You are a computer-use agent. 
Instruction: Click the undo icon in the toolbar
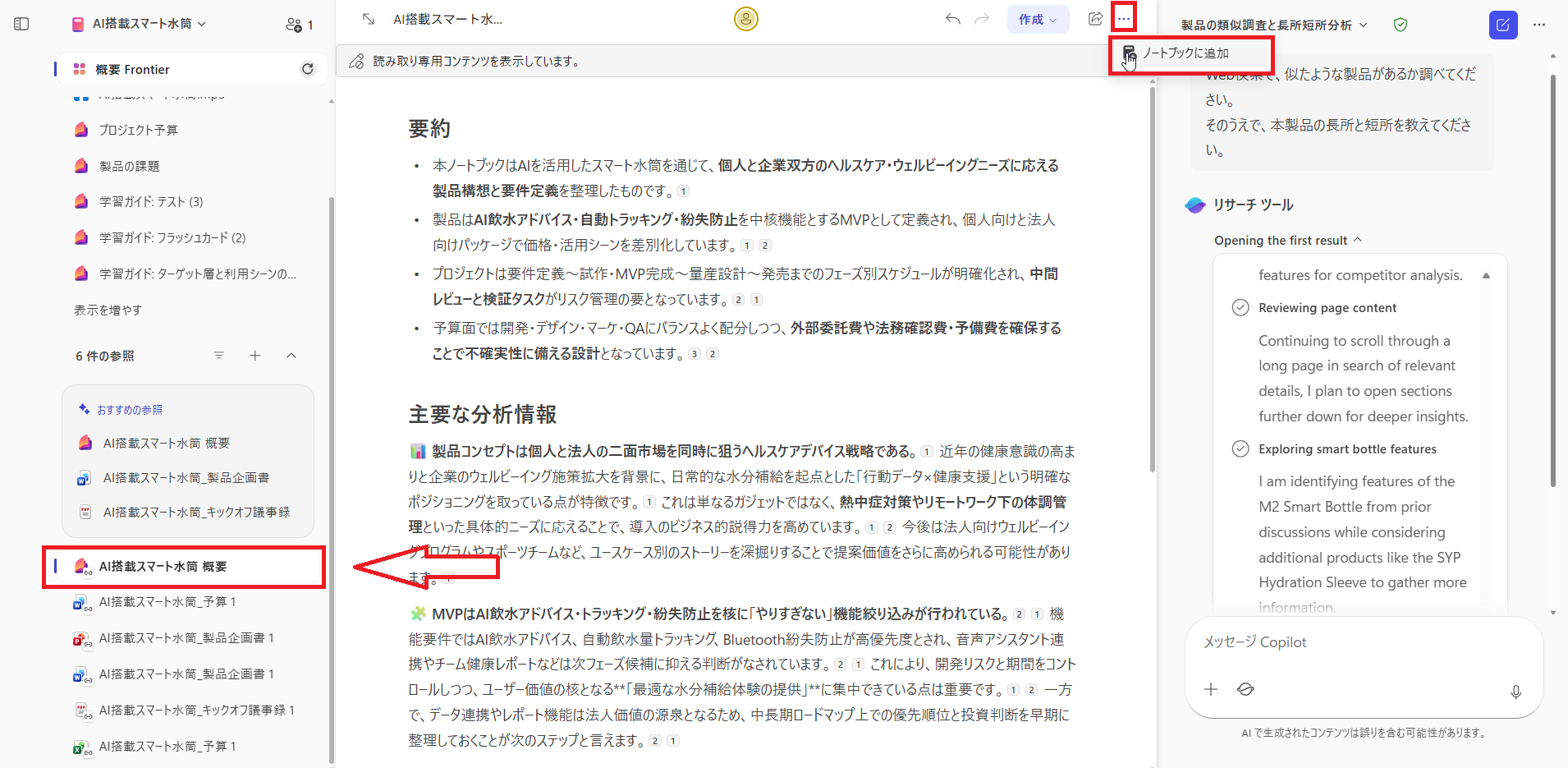pos(952,19)
